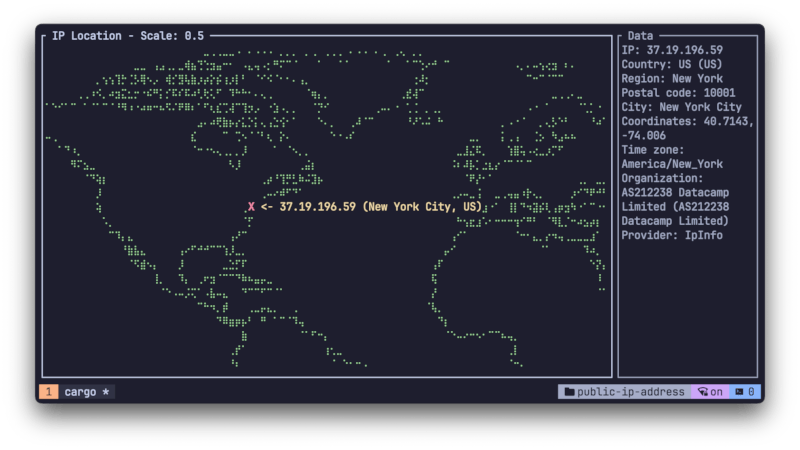Select the public-ip-address directory label
Viewport: 800px width, 450px height.
pos(630,392)
